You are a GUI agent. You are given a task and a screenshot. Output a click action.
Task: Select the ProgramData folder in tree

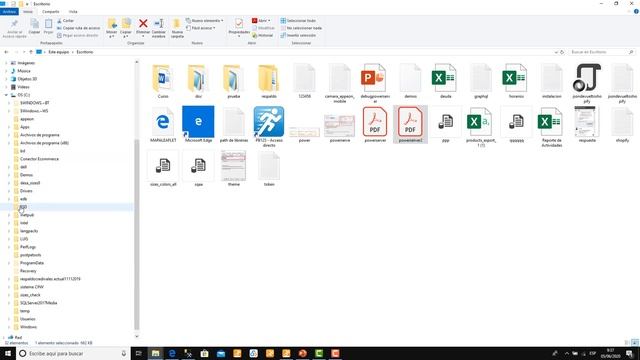(x=32, y=263)
